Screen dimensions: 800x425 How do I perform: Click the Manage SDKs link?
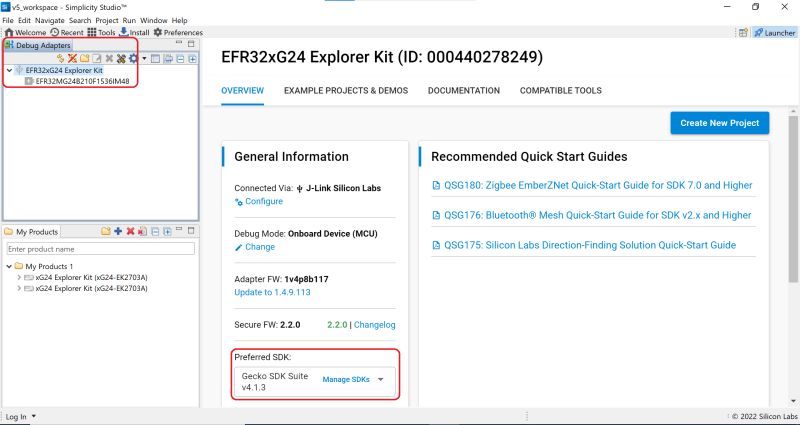coord(346,380)
